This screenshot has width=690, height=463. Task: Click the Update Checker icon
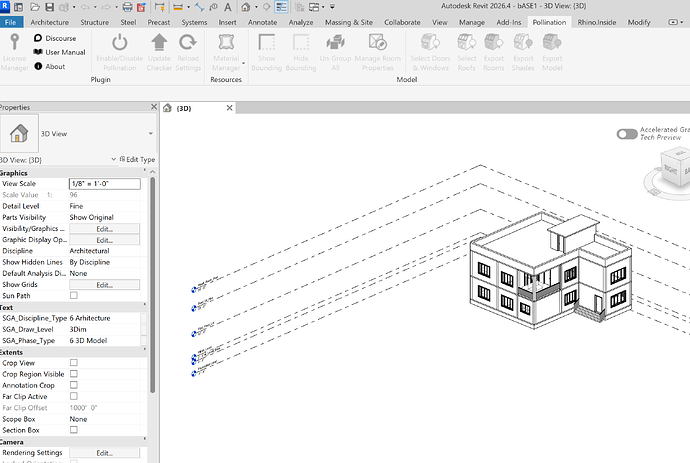click(159, 43)
